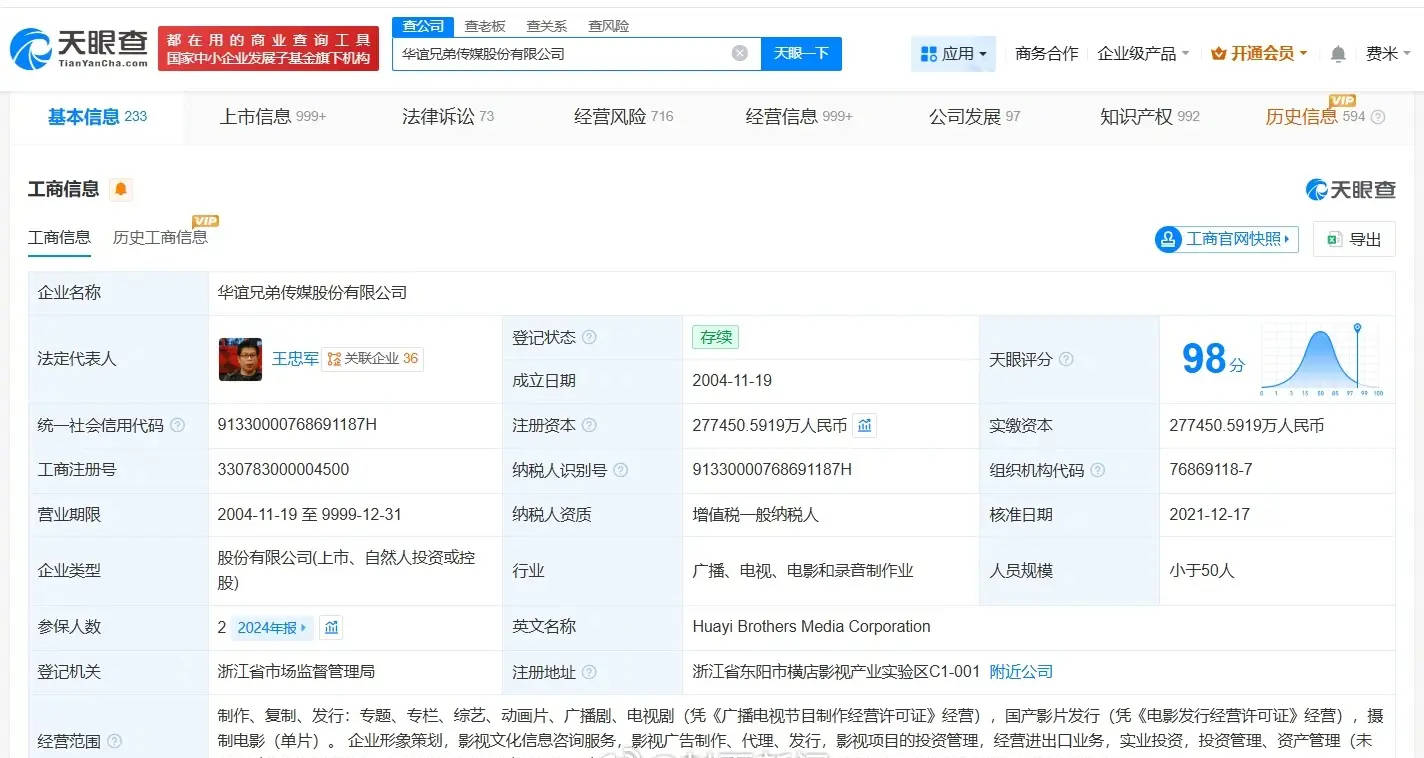Viewport: 1424px width, 758px height.
Task: Expand the 企业级产品 dropdown
Action: (1143, 54)
